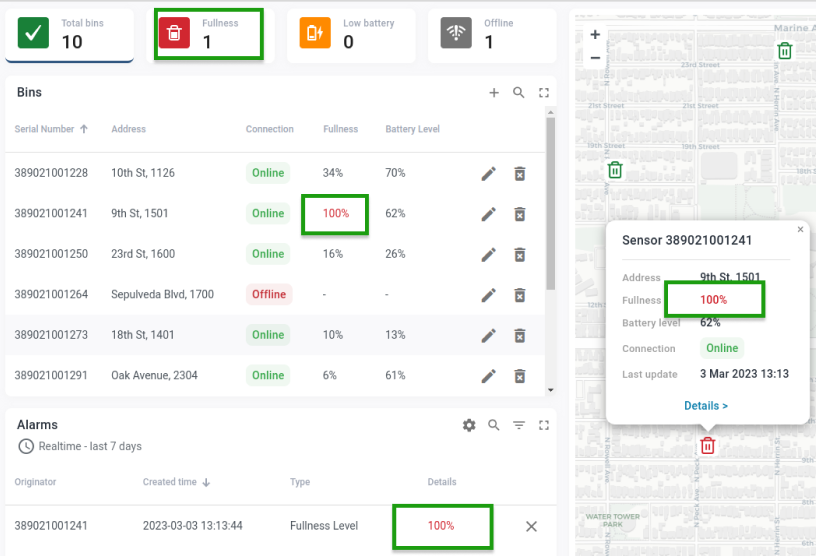This screenshot has width=816, height=556.
Task: Zoom out on the map
Action: tap(595, 57)
